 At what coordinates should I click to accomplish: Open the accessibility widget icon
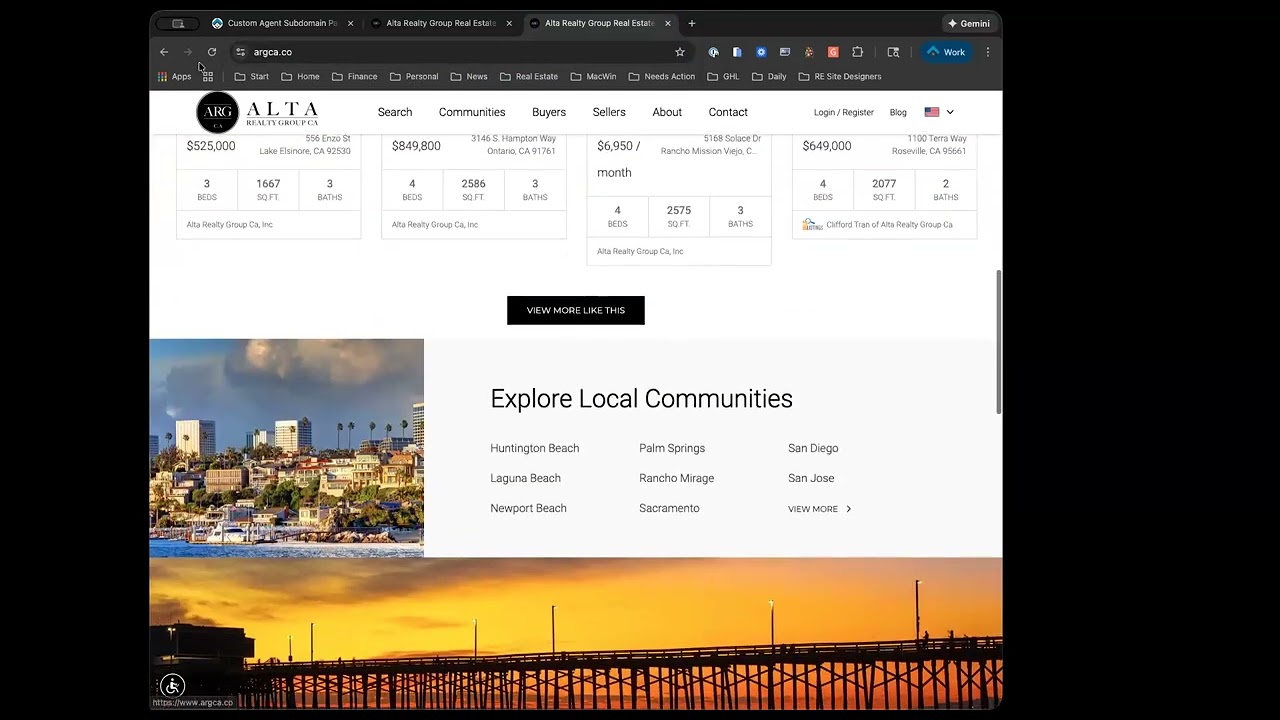pyautogui.click(x=172, y=686)
